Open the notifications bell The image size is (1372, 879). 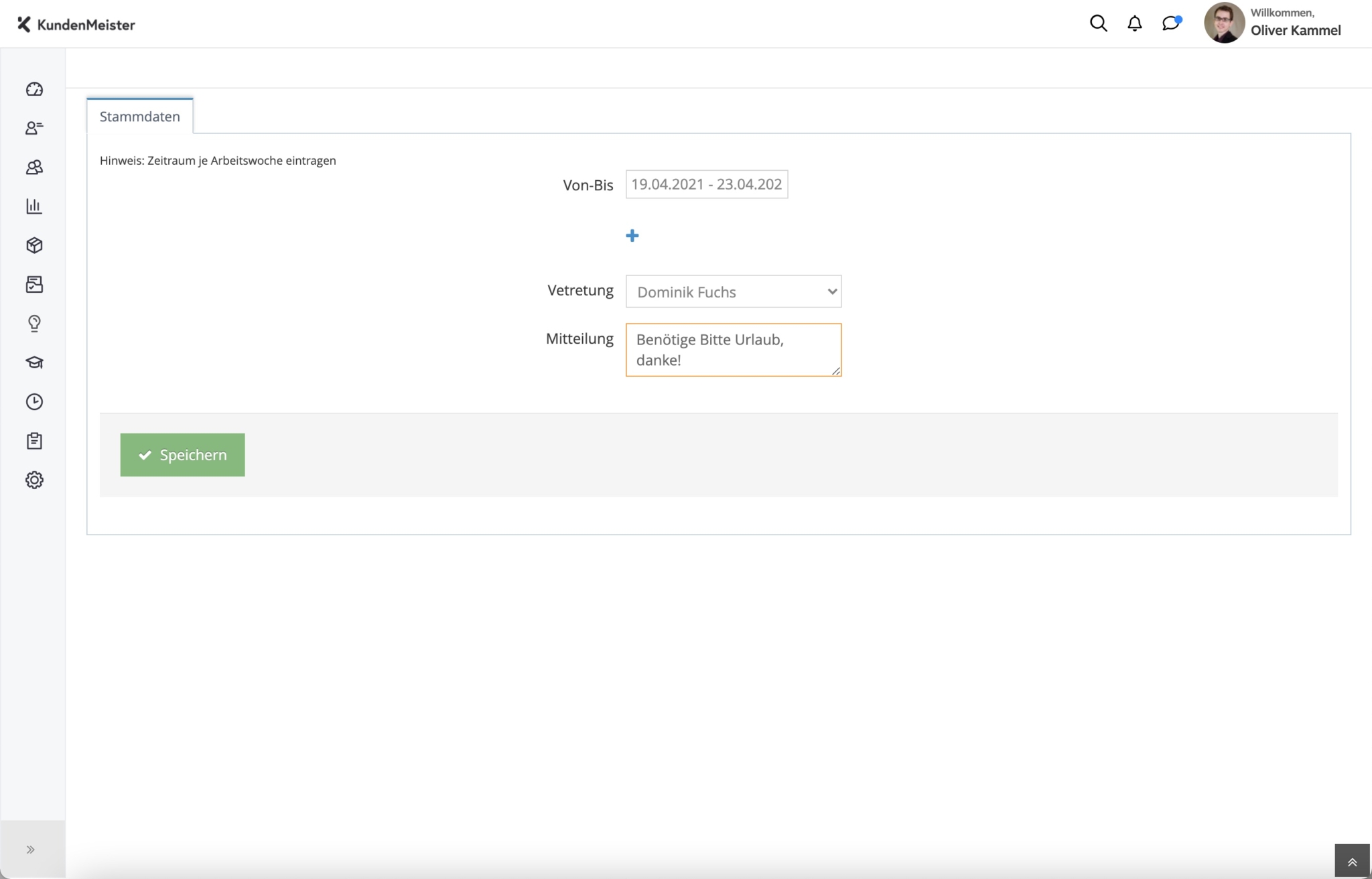[x=1134, y=23]
